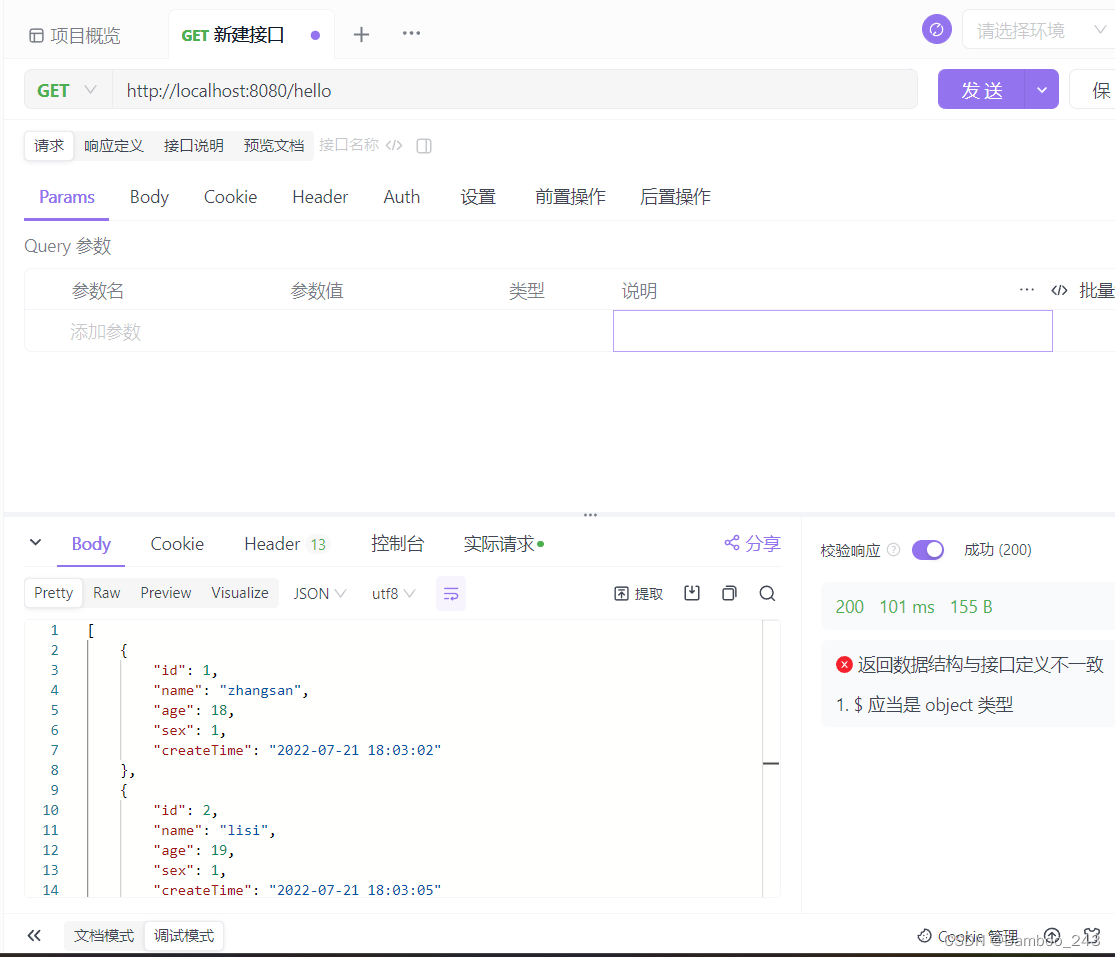Open the utf8 encoding dropdown

point(392,592)
